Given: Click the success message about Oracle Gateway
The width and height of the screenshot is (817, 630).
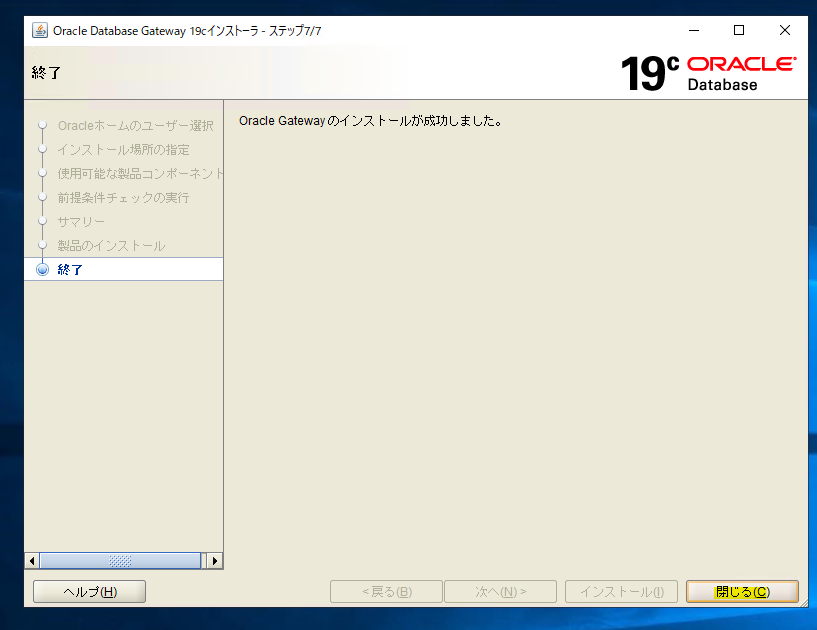Looking at the screenshot, I should tap(370, 121).
